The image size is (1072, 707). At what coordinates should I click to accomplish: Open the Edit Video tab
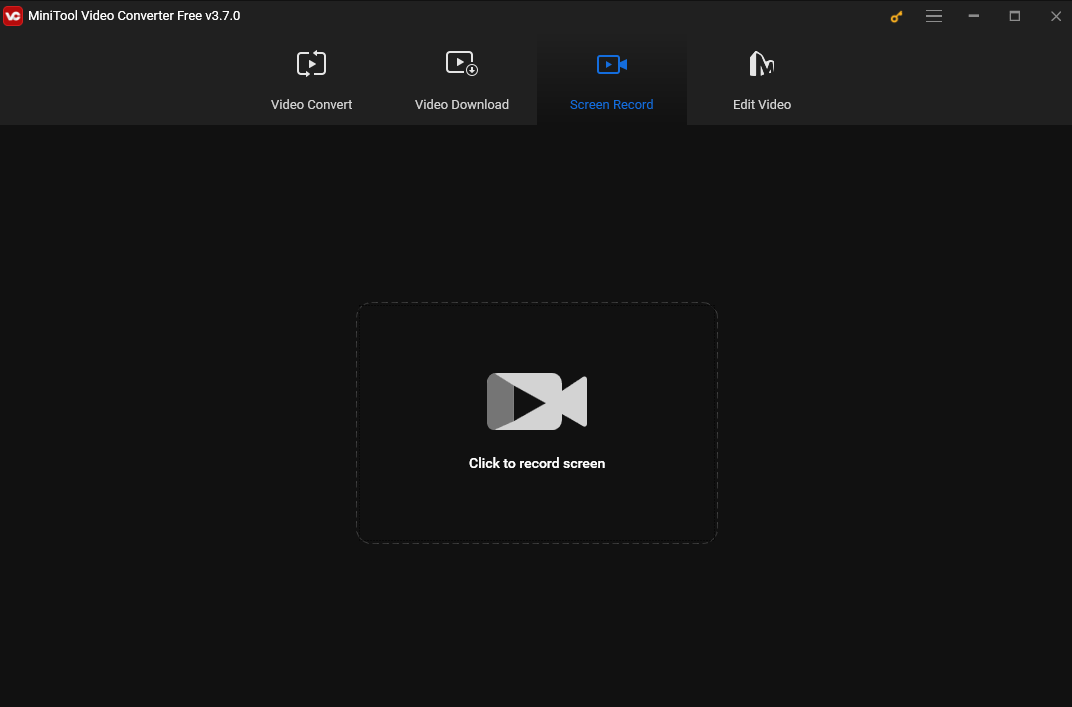761,104
